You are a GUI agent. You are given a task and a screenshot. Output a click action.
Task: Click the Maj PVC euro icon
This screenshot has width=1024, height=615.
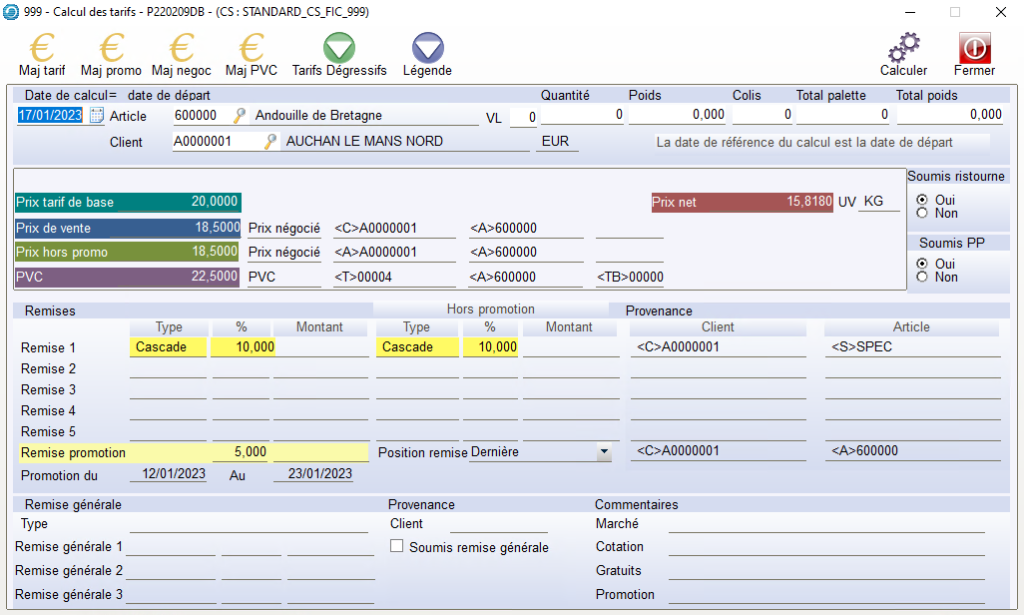pyautogui.click(x=251, y=48)
